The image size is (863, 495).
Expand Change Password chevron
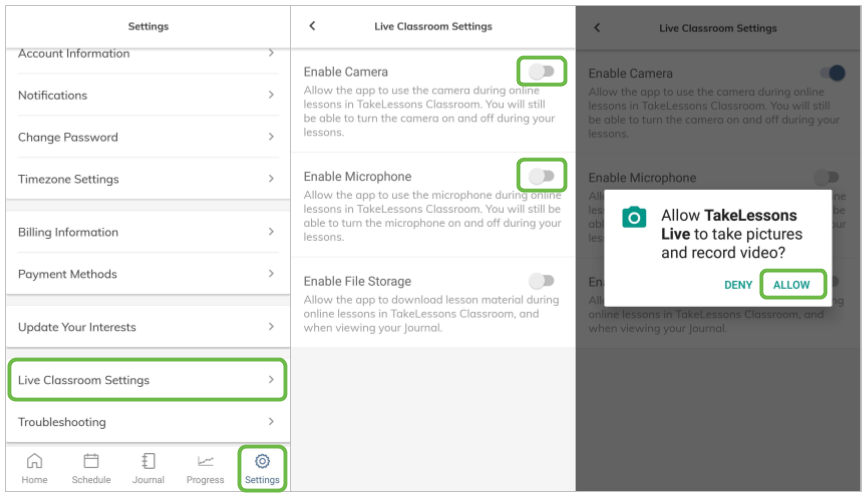(271, 137)
